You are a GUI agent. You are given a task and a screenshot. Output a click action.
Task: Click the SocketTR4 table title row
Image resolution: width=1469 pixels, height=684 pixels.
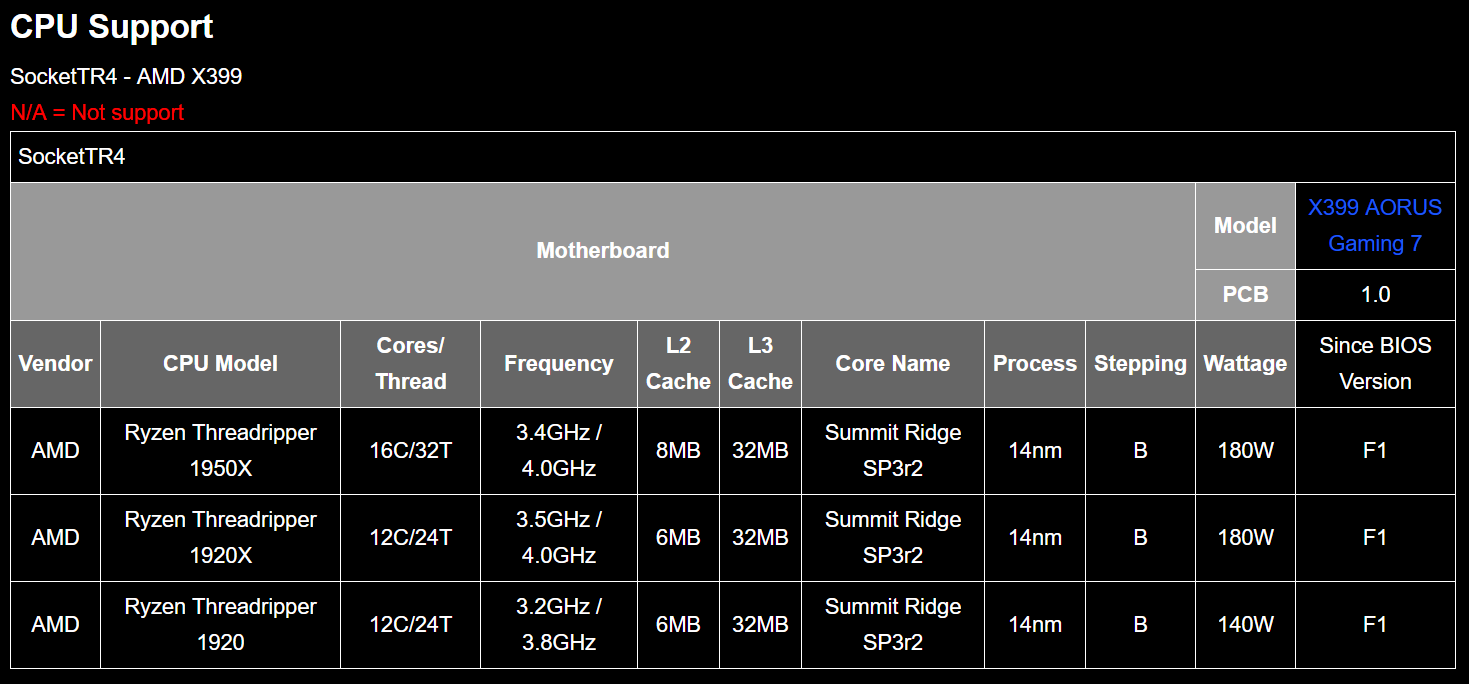tap(733, 157)
